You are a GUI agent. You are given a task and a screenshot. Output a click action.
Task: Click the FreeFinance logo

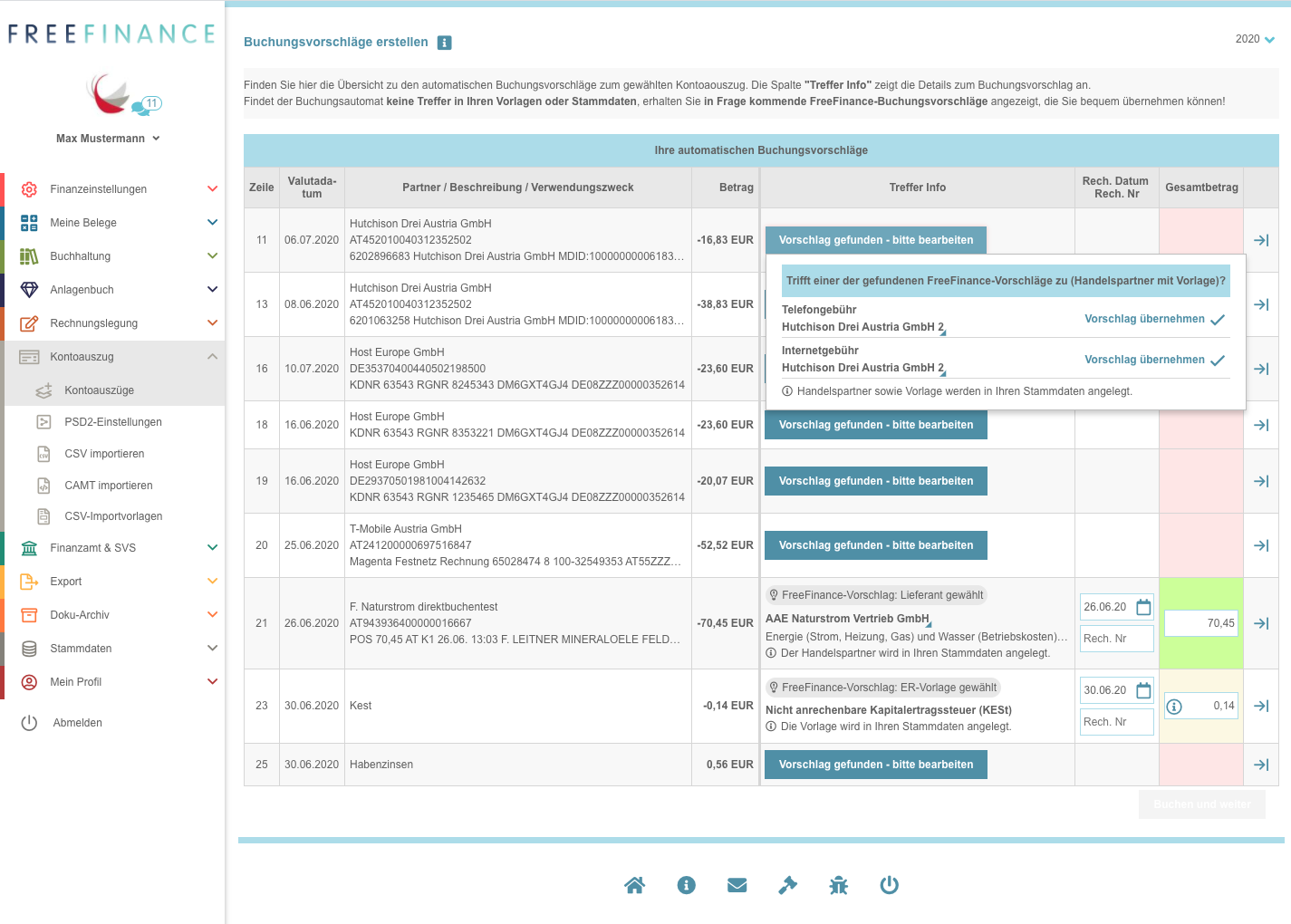tap(112, 34)
